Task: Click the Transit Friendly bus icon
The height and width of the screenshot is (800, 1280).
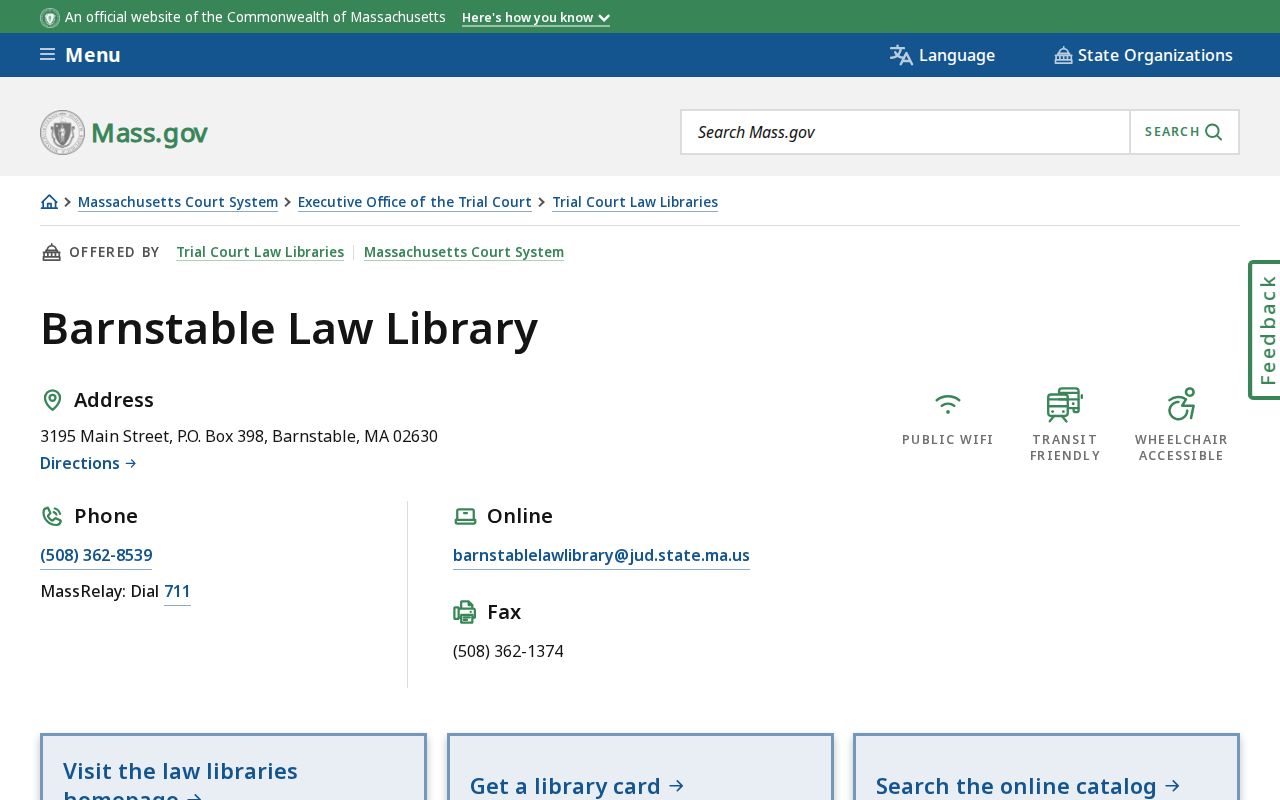Action: click(1064, 404)
